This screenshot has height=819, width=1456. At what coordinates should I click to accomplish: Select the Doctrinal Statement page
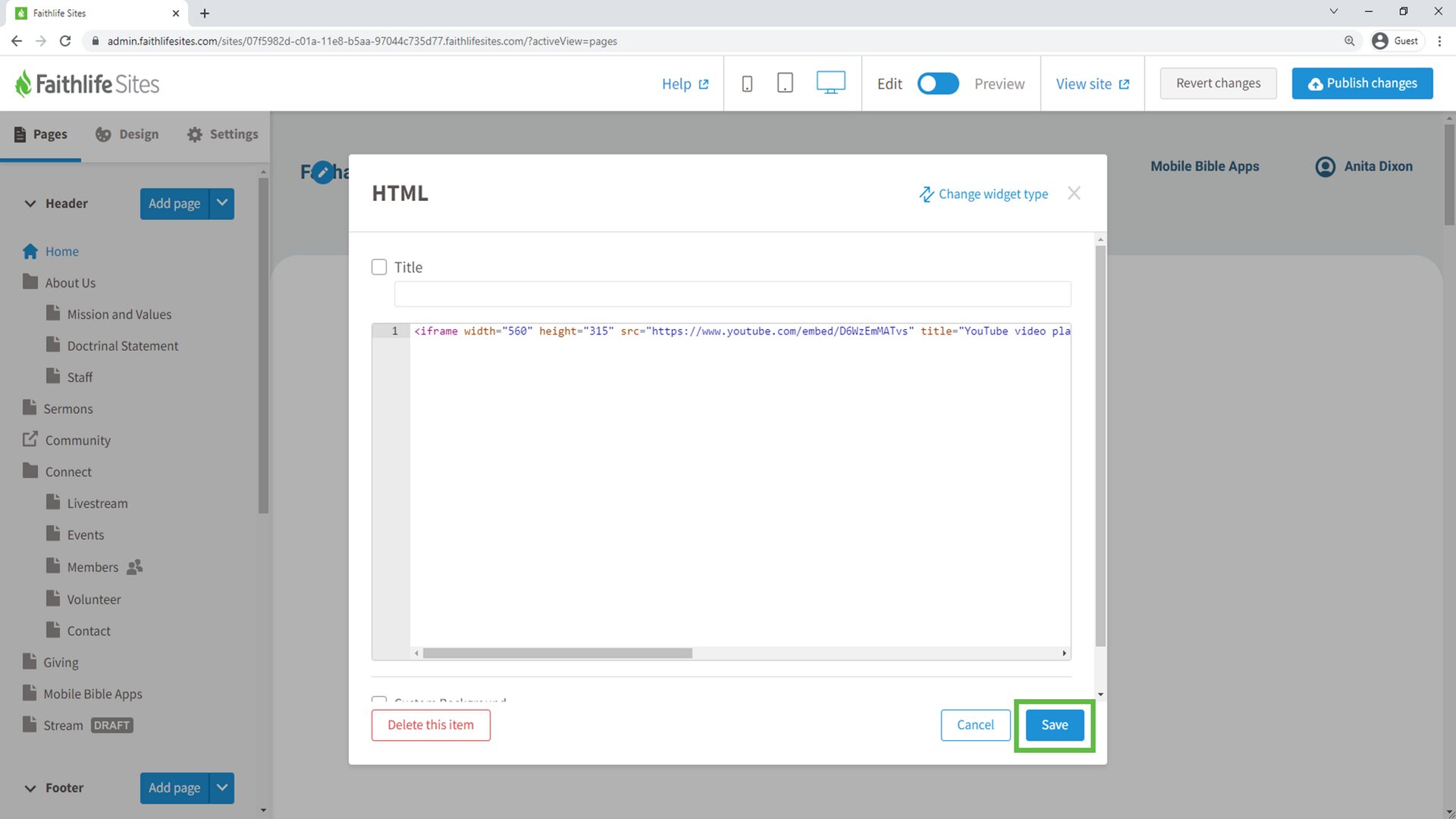(x=123, y=346)
